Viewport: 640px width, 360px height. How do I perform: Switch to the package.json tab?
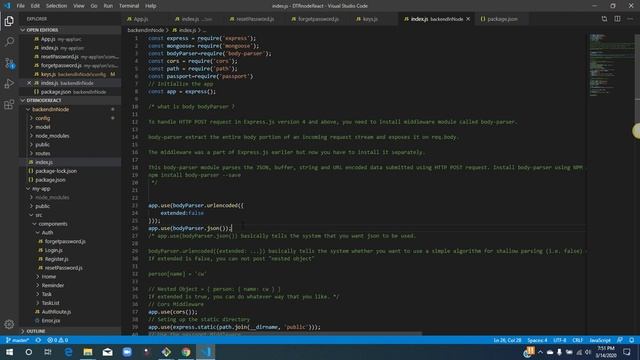tap(502, 19)
